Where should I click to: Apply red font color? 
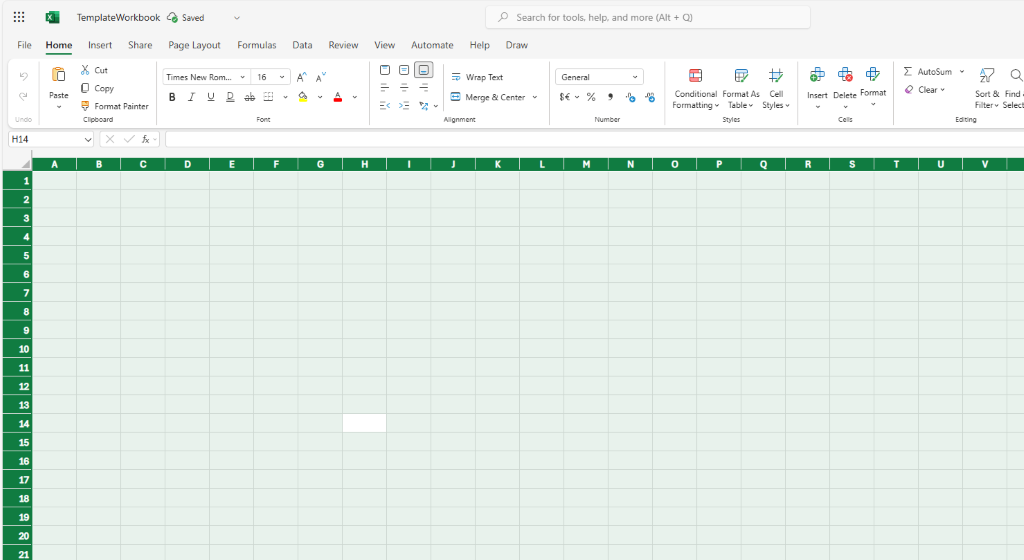338,97
